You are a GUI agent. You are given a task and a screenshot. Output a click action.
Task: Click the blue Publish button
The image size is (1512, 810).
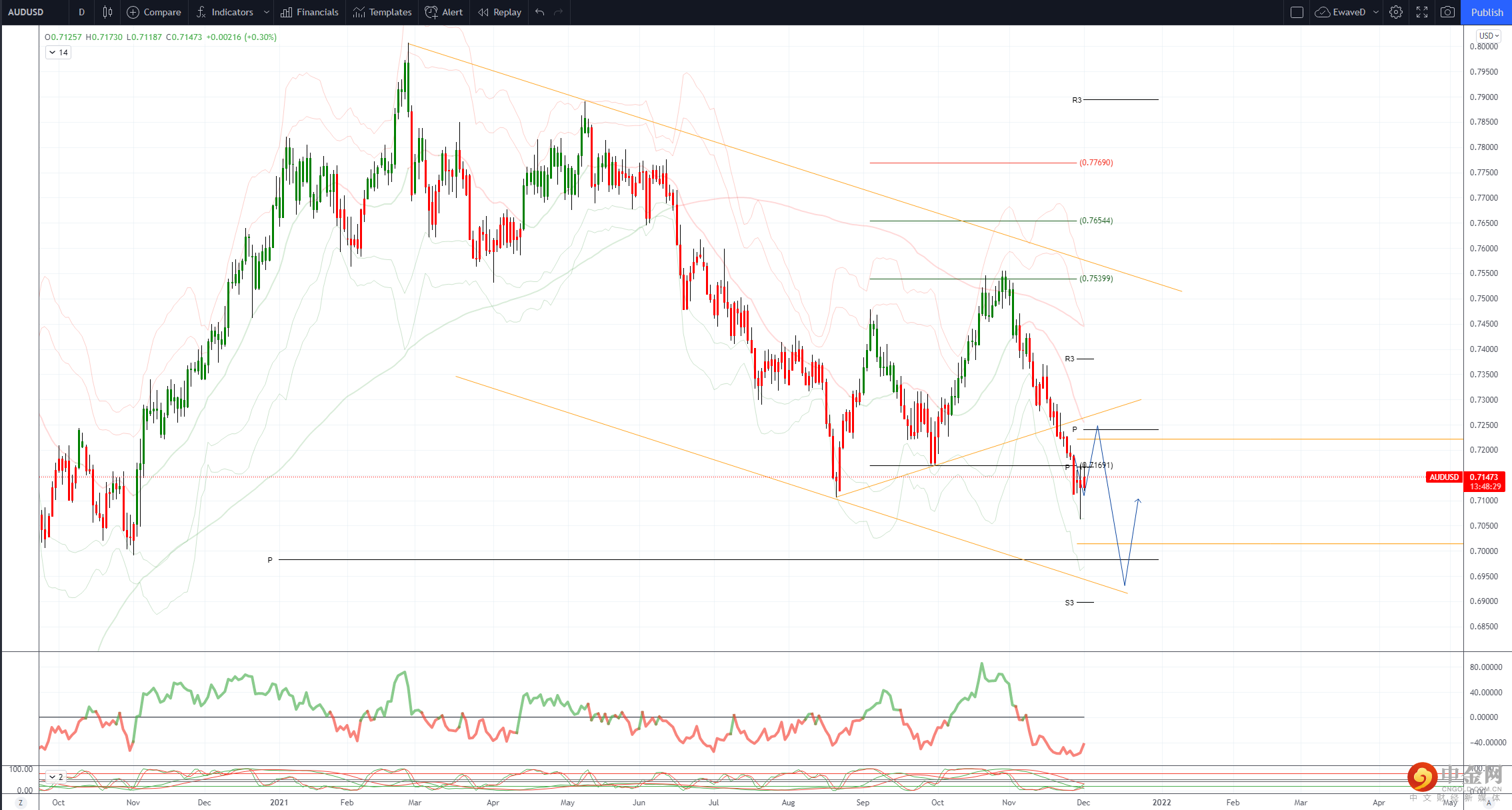pos(1487,12)
